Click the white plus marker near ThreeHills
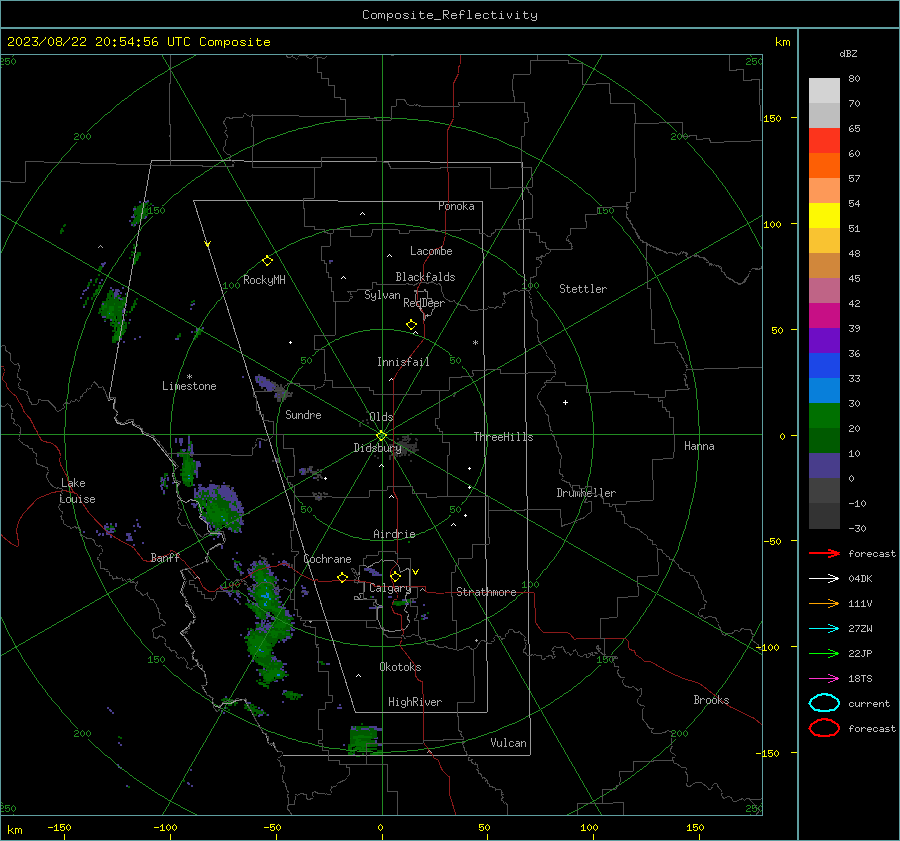This screenshot has width=900, height=841. (565, 402)
